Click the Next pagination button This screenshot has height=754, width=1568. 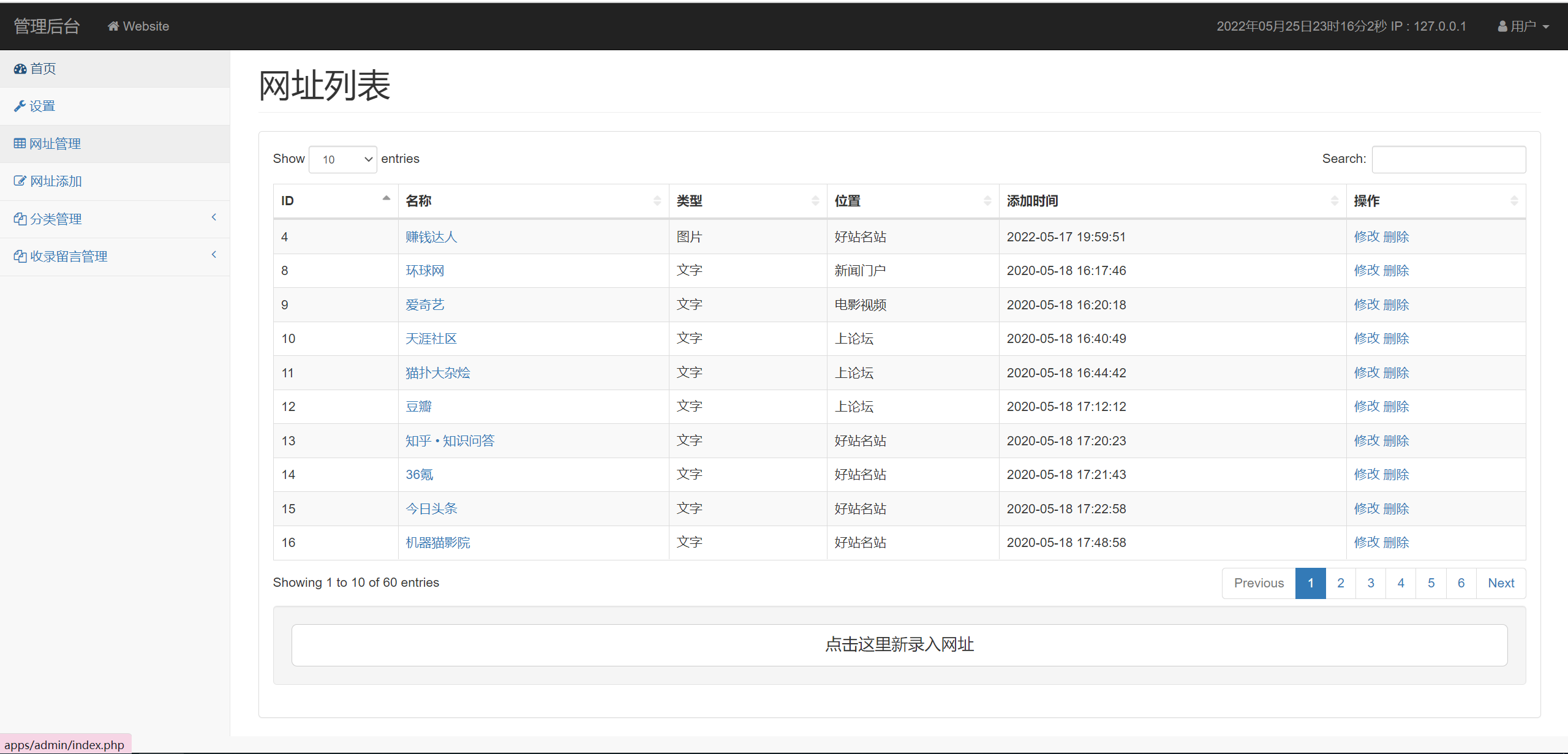click(1501, 583)
